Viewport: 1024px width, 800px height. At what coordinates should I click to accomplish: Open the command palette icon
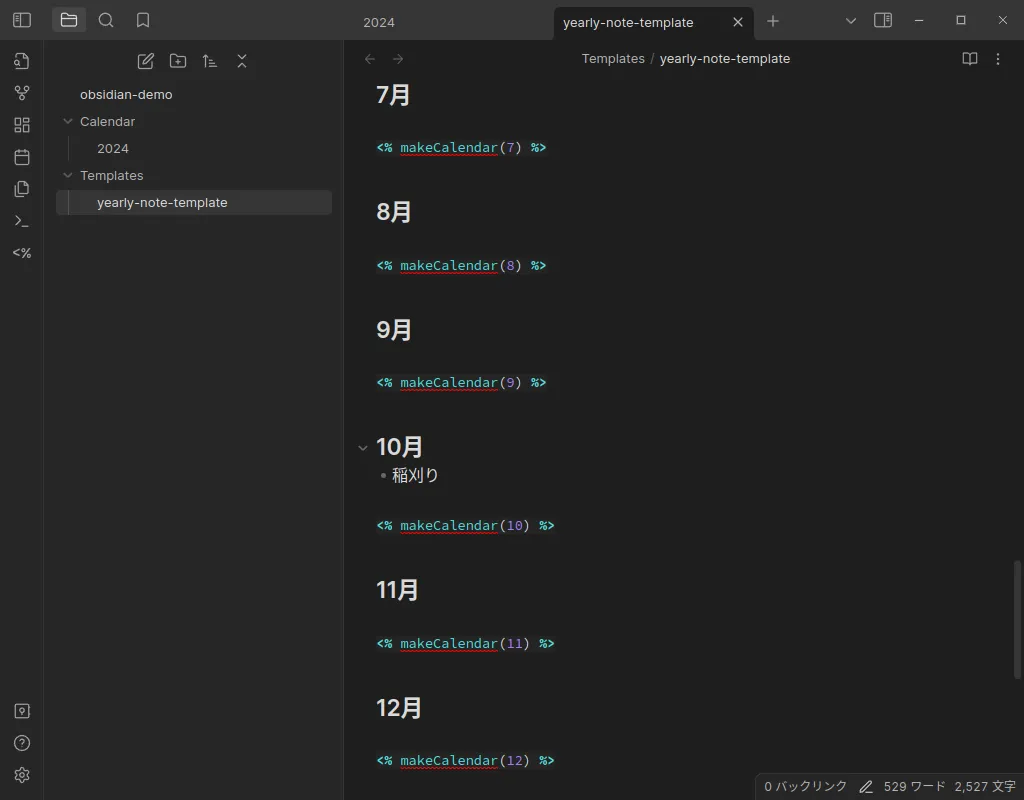coord(22,221)
